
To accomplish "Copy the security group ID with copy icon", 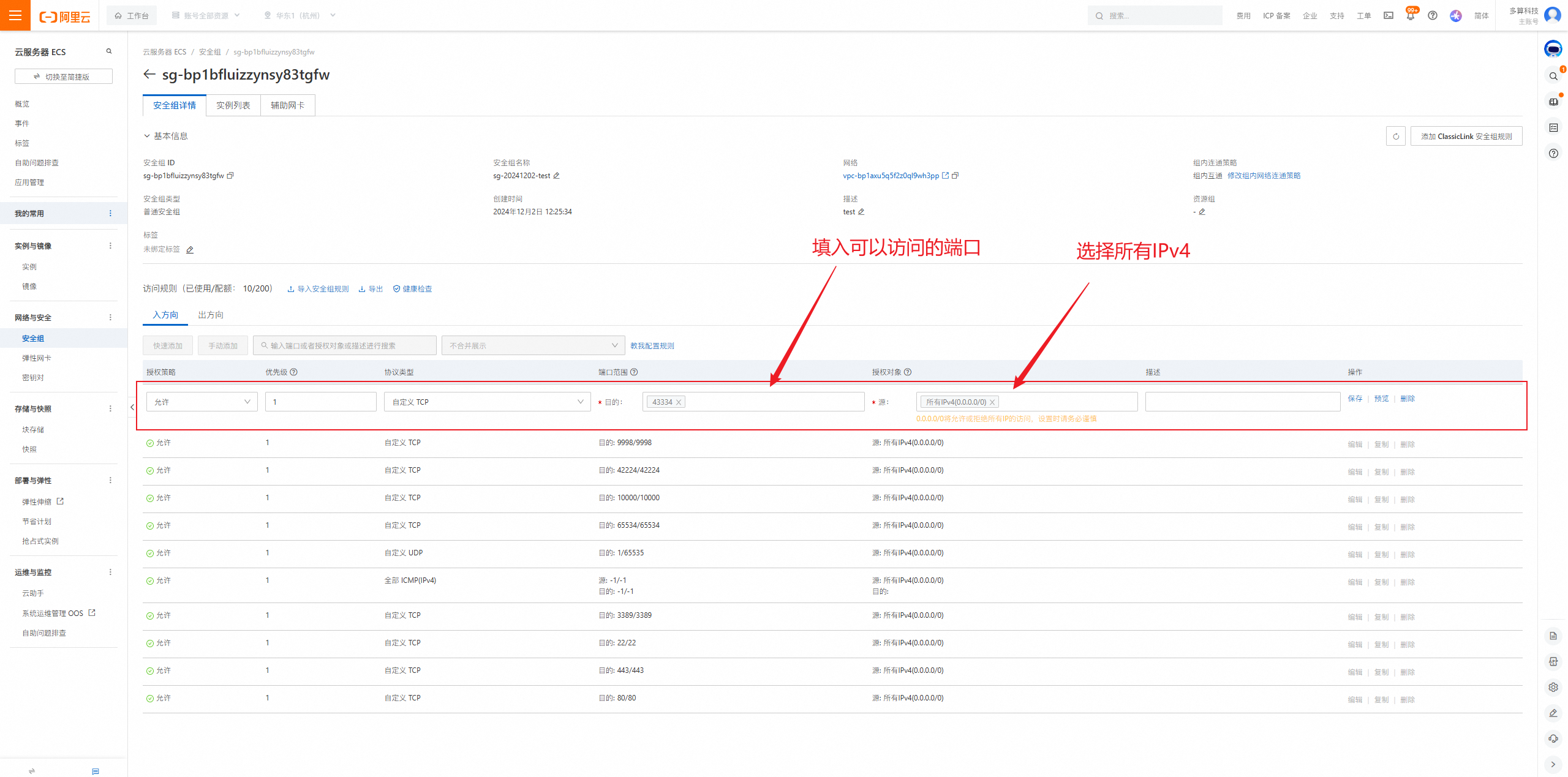I will coord(230,176).
